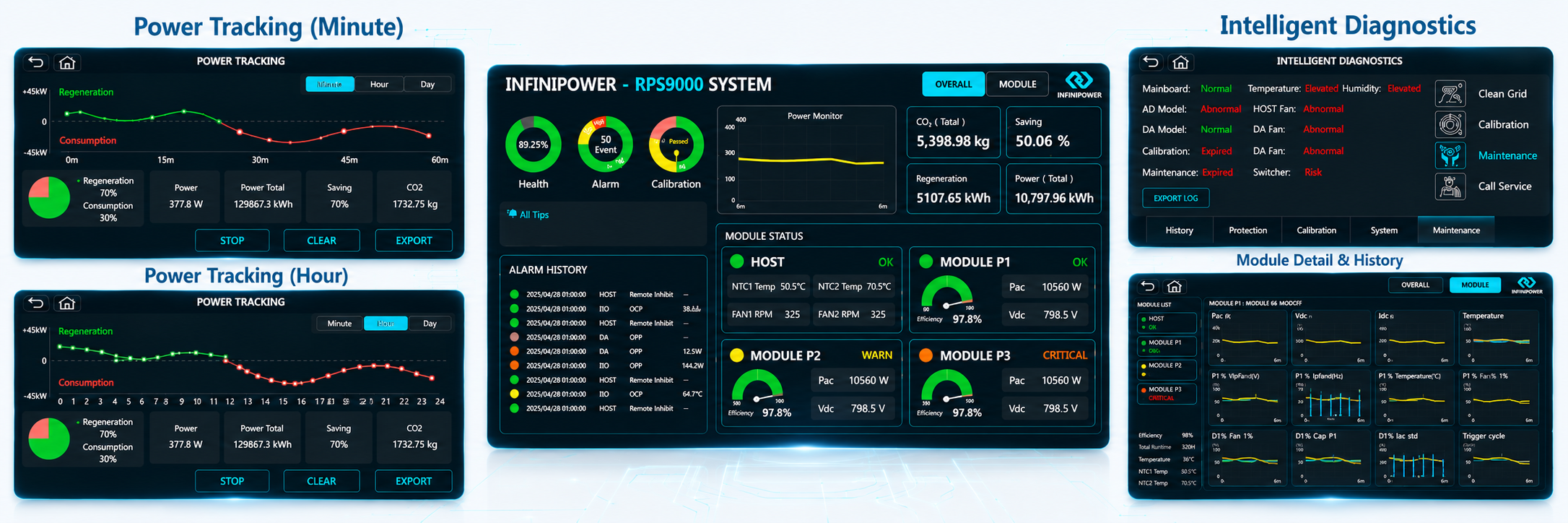Export data from Power Tracking (Hour) panel
The width and height of the screenshot is (1568, 523).
pos(414,481)
